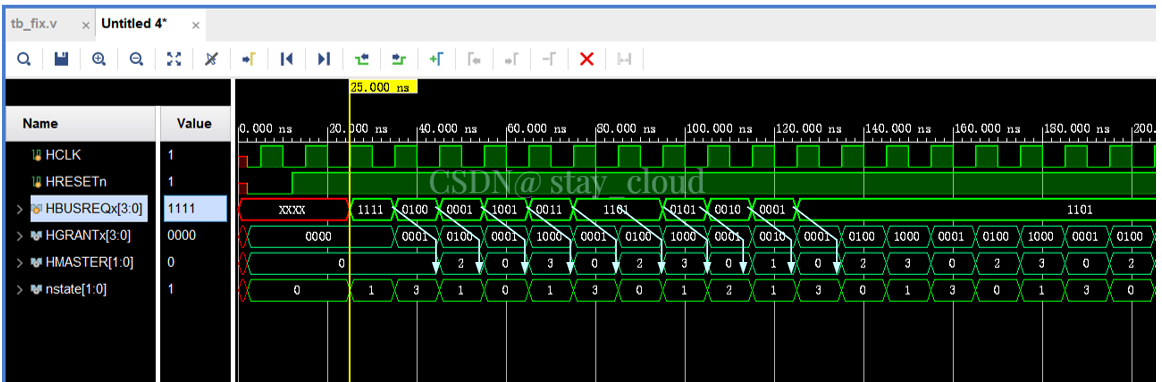1162x382 pixels.
Task: Save the waveform configuration
Action: [62, 59]
